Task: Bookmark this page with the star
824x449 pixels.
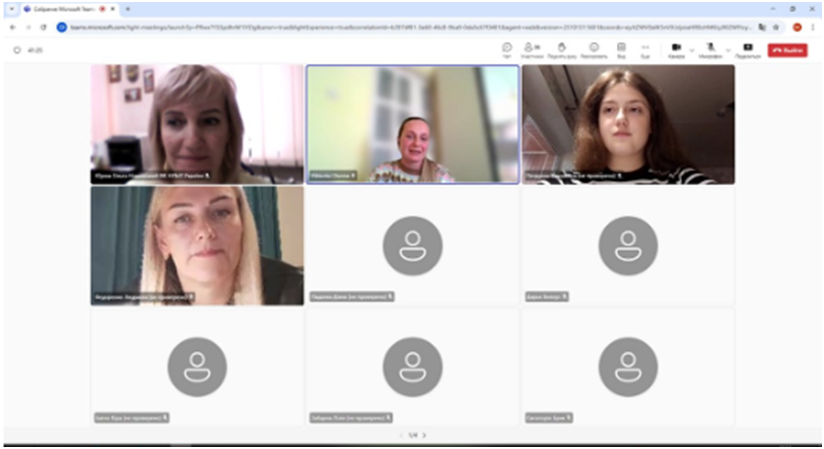Action: [x=776, y=27]
